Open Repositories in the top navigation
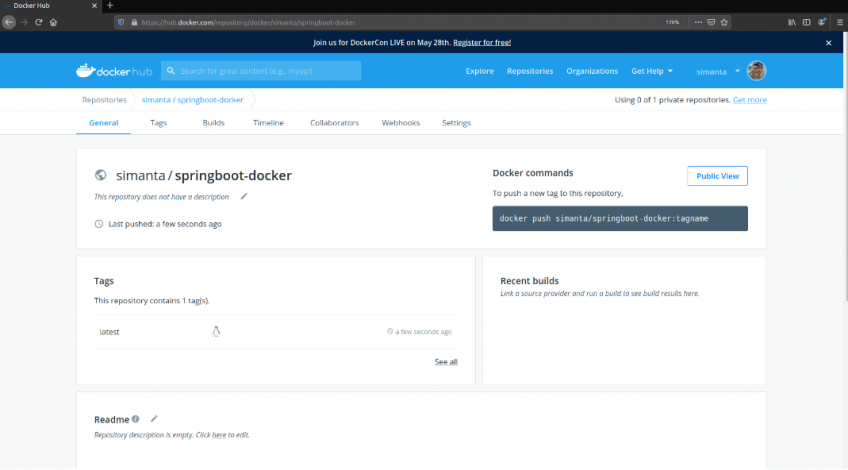The height and width of the screenshot is (470, 848). coord(530,71)
